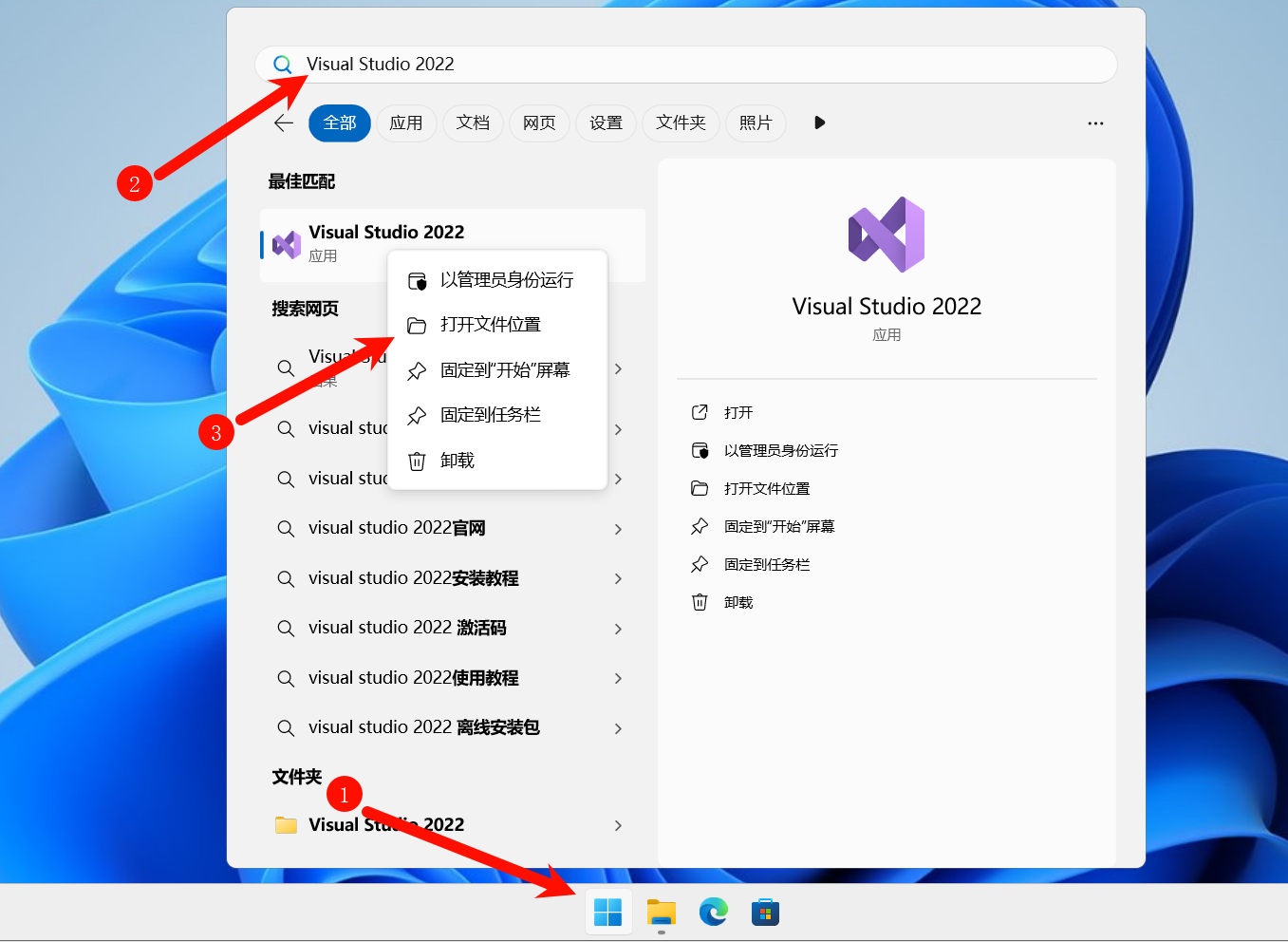Open the three-dot more options menu
The height and width of the screenshot is (942, 1288).
pos(1095,123)
